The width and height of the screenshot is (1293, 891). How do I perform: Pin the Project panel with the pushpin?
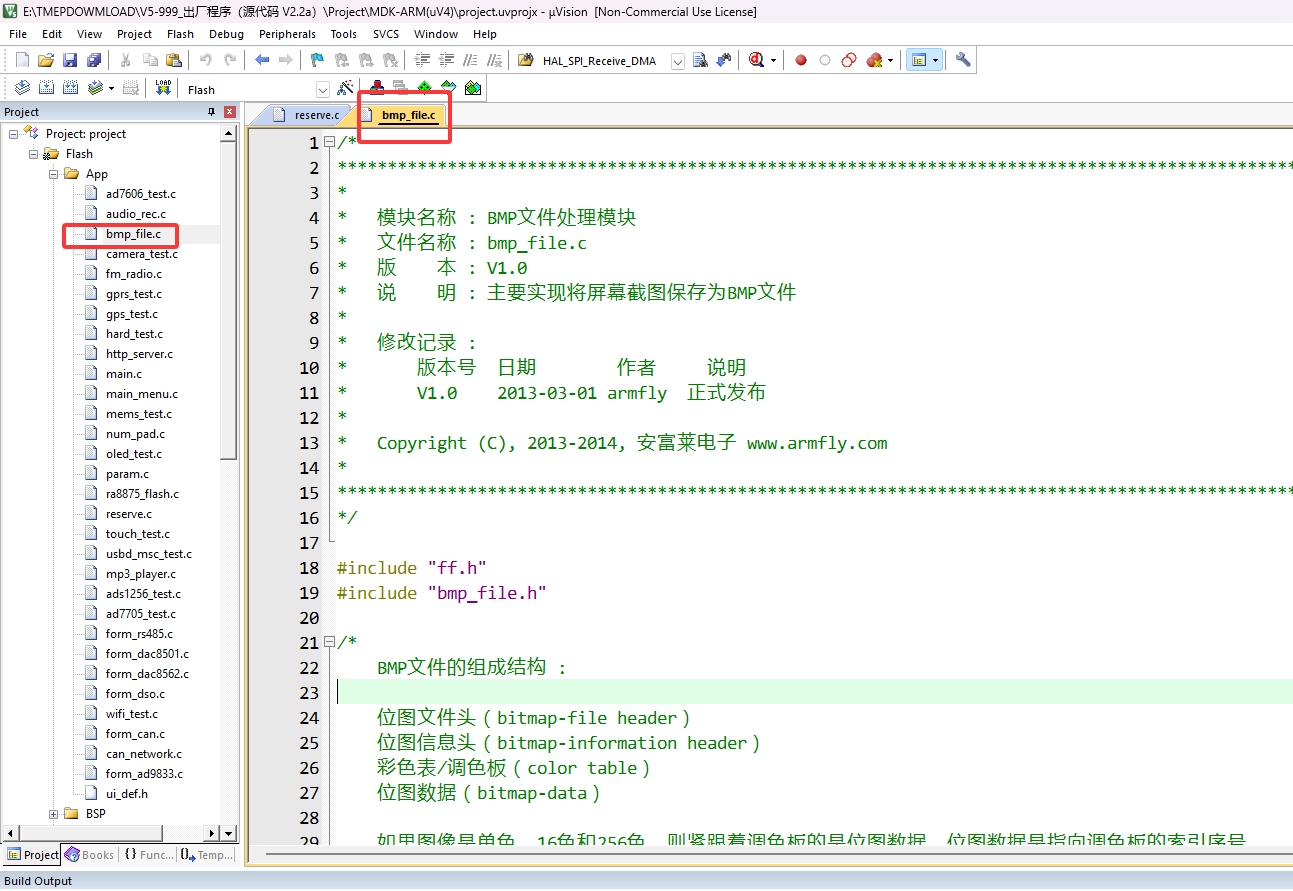point(211,112)
